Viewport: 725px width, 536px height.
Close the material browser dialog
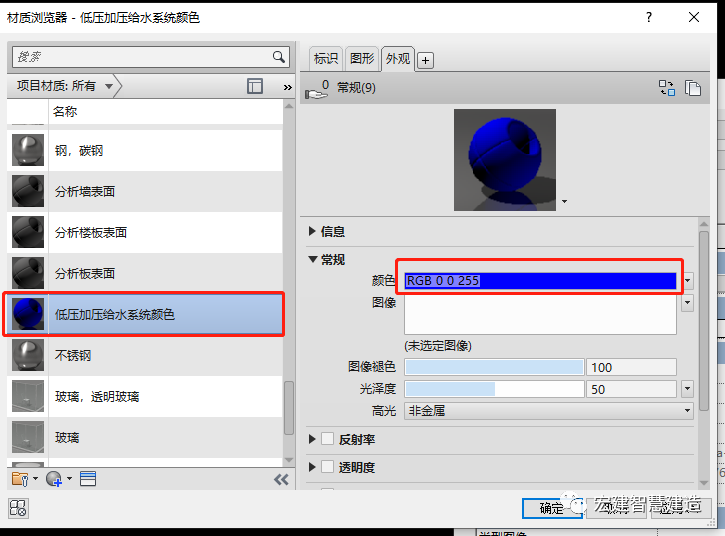click(694, 18)
